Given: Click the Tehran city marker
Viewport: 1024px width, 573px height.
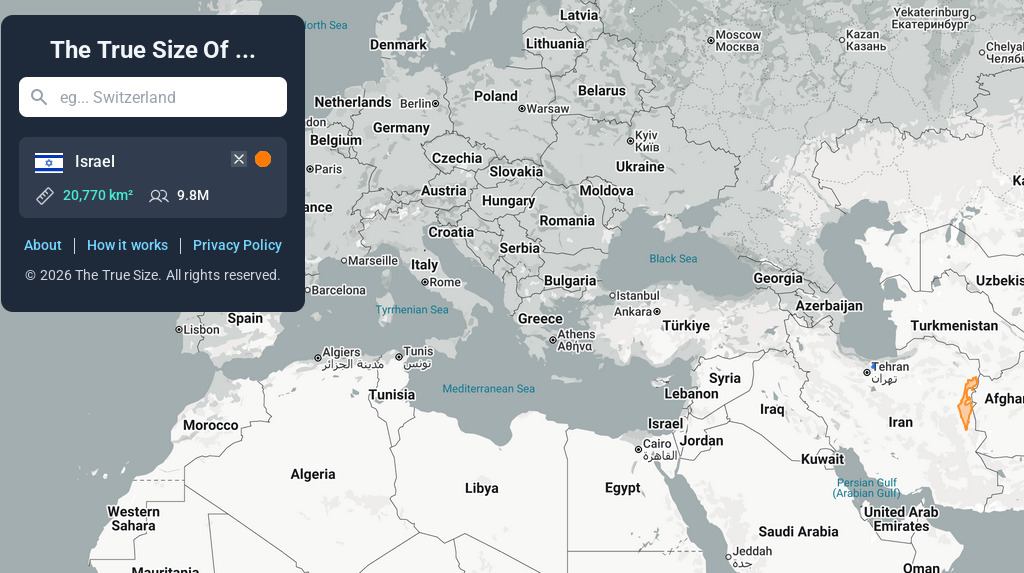Looking at the screenshot, I should (867, 372).
